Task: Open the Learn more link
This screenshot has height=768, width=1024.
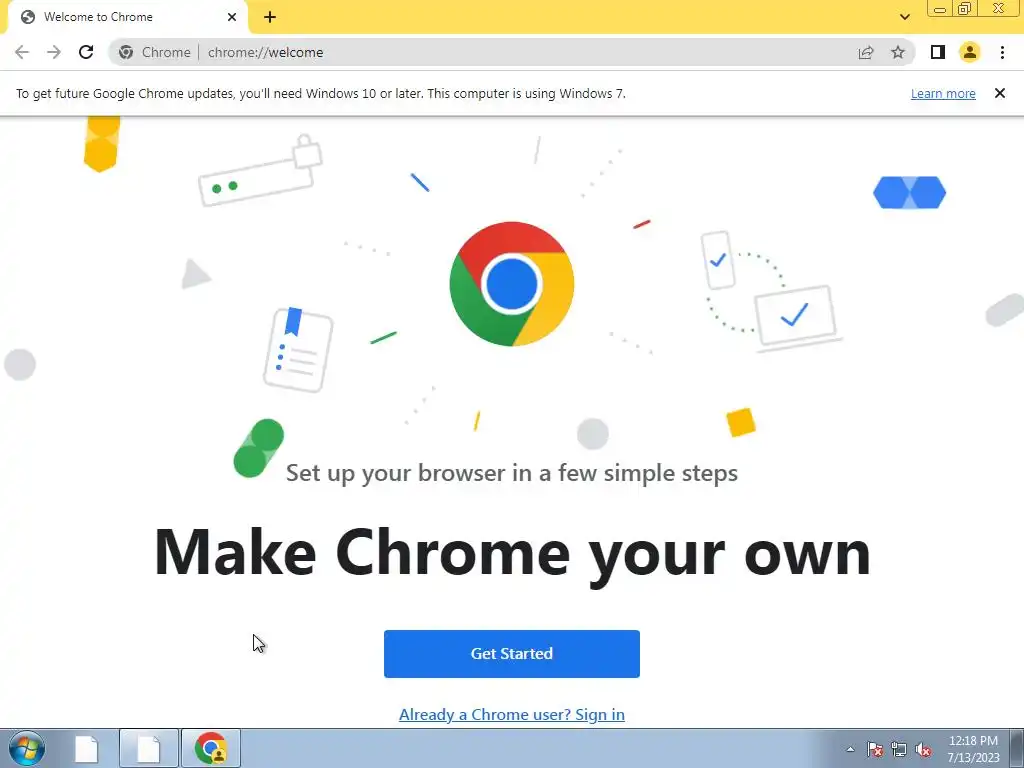Action: coord(943,93)
